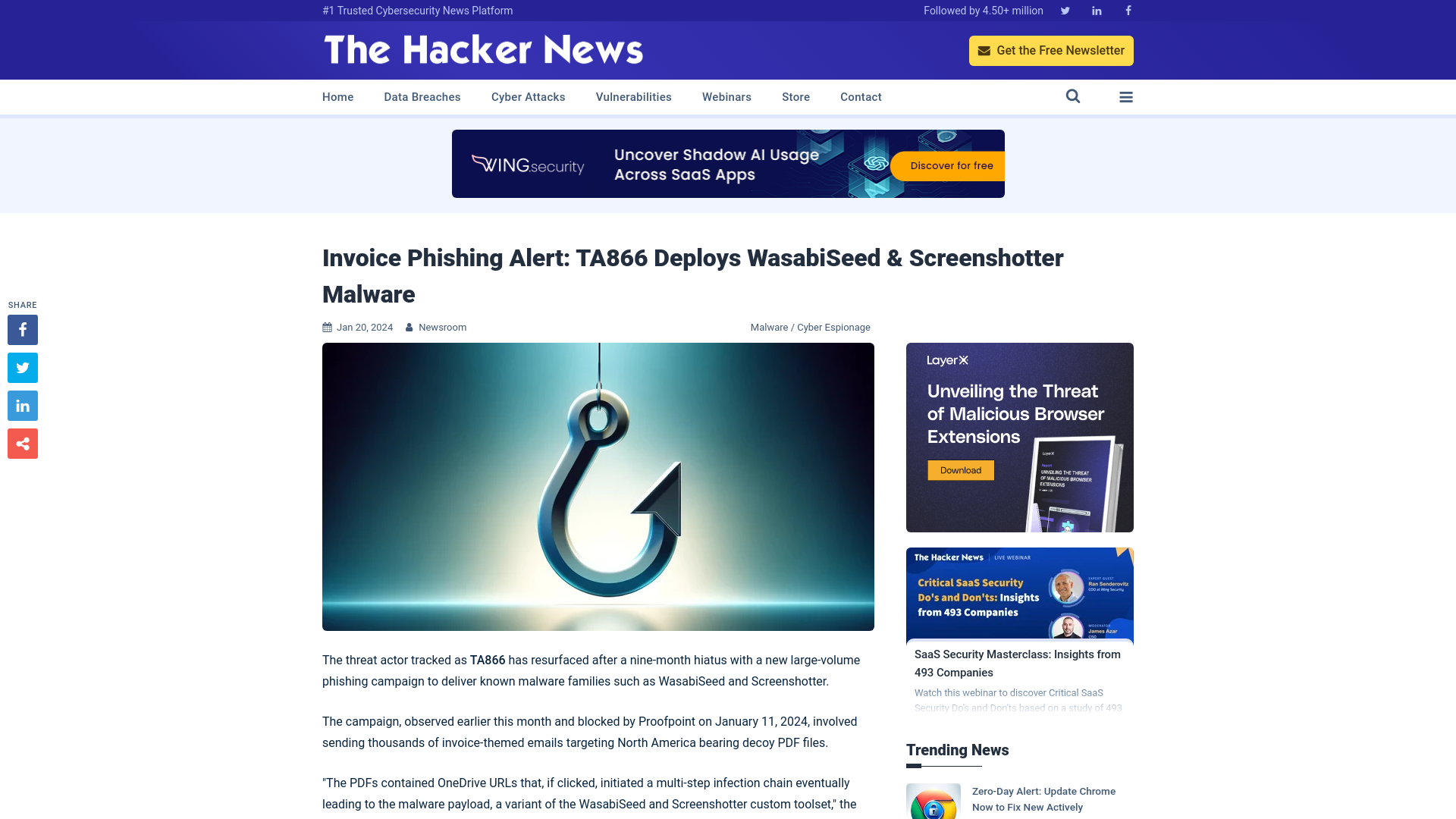This screenshot has height=819, width=1456.
Task: Open the hamburger menu
Action: coord(1126,97)
